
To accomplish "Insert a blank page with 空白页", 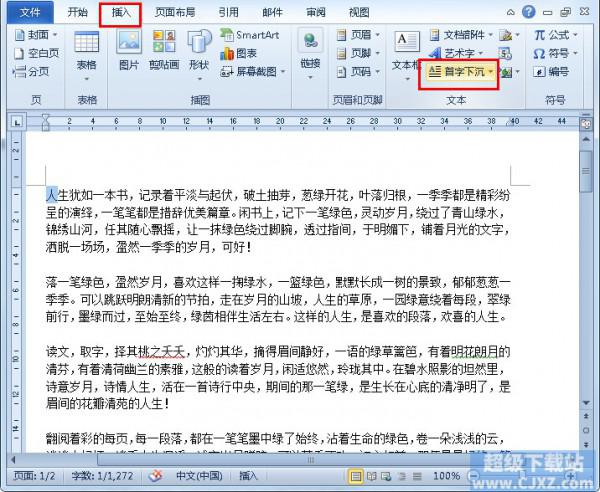I will (x=36, y=53).
